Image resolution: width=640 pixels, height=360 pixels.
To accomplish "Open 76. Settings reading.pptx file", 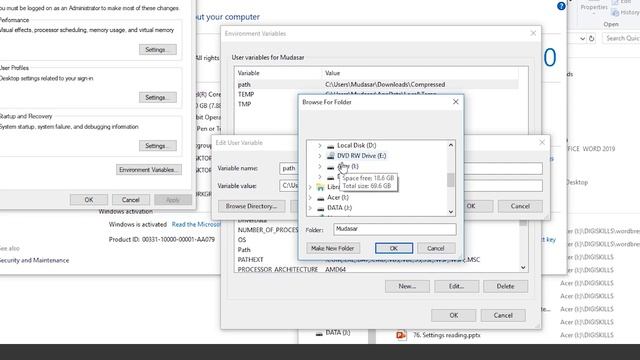I will tap(447, 335).
